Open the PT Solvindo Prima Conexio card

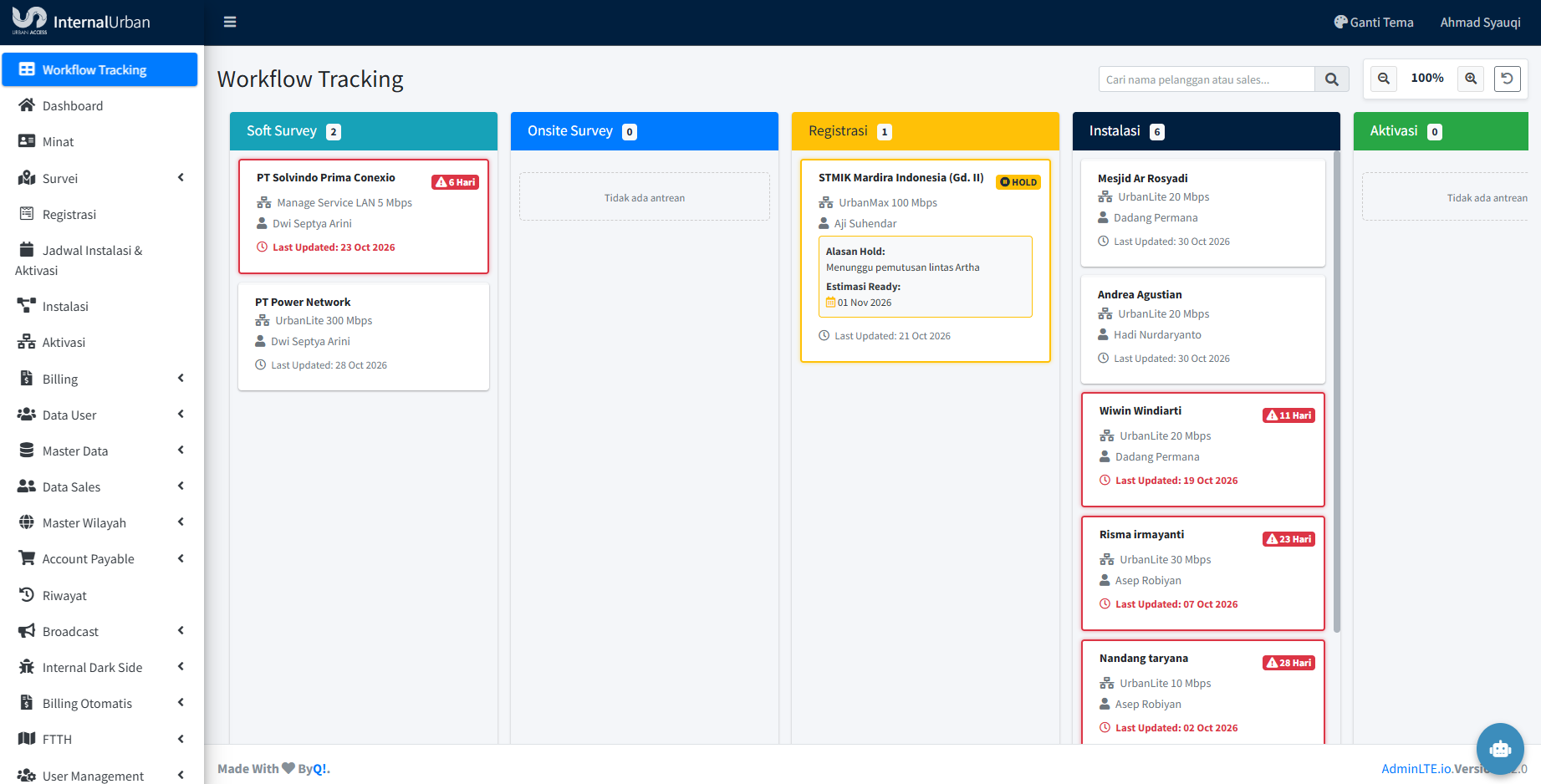[364, 216]
